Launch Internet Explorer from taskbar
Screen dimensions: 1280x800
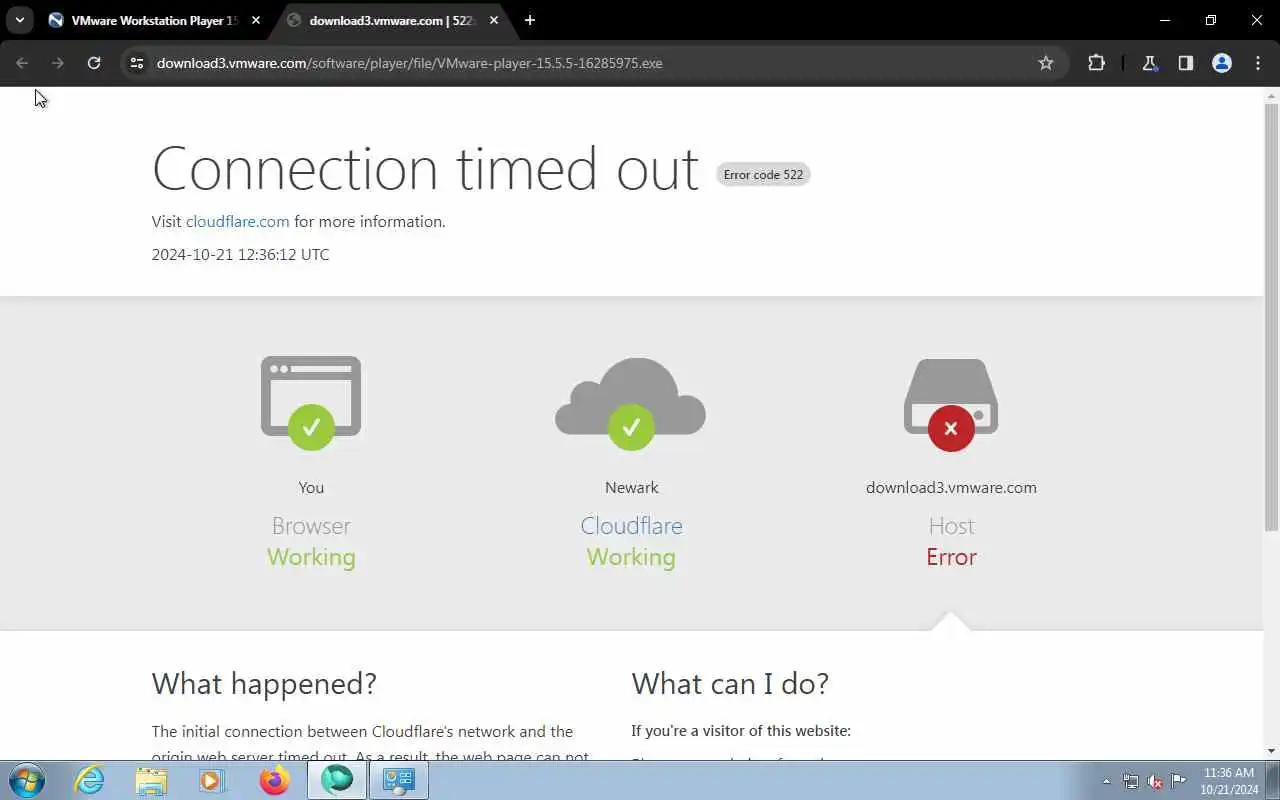coord(90,780)
